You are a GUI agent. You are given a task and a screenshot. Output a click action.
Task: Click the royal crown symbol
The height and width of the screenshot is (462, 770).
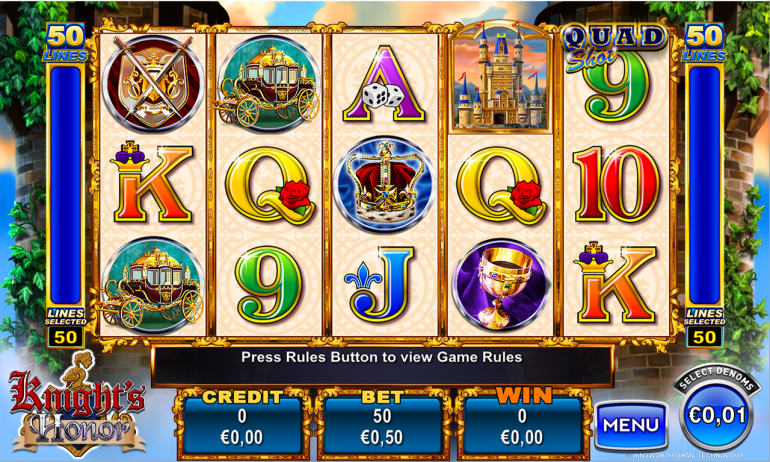pyautogui.click(x=385, y=184)
